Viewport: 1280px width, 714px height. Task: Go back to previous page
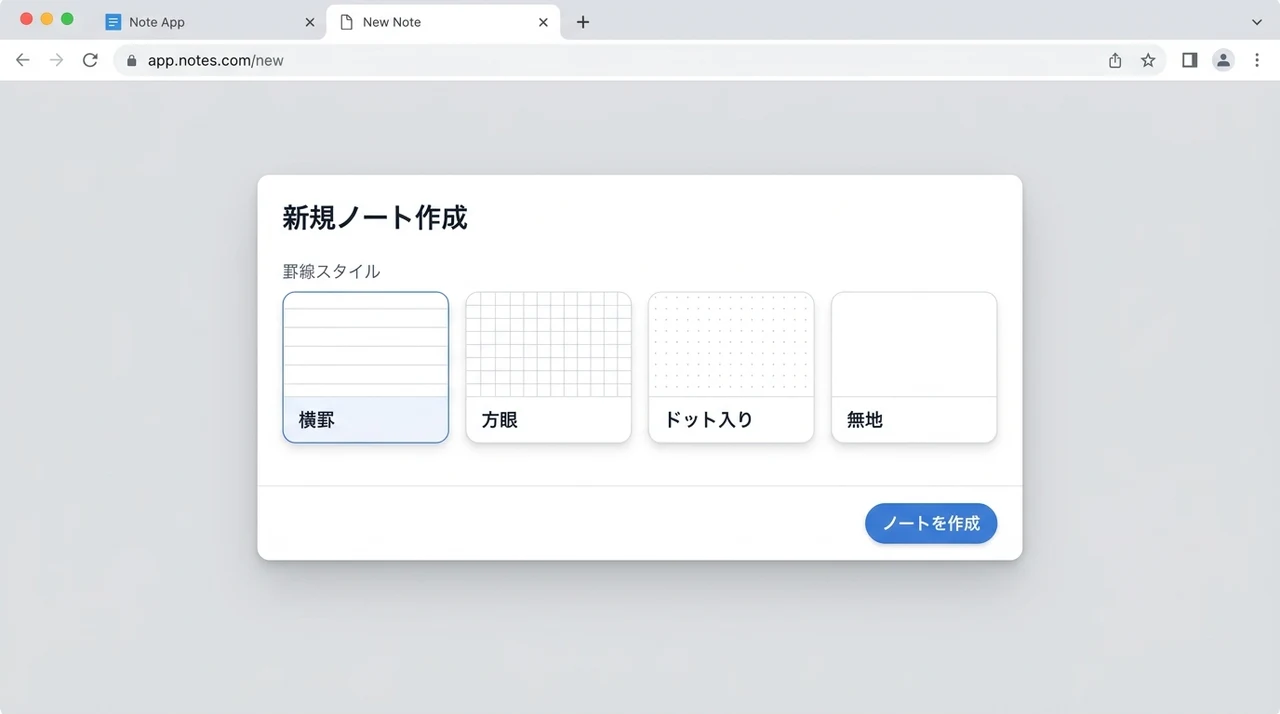23,60
